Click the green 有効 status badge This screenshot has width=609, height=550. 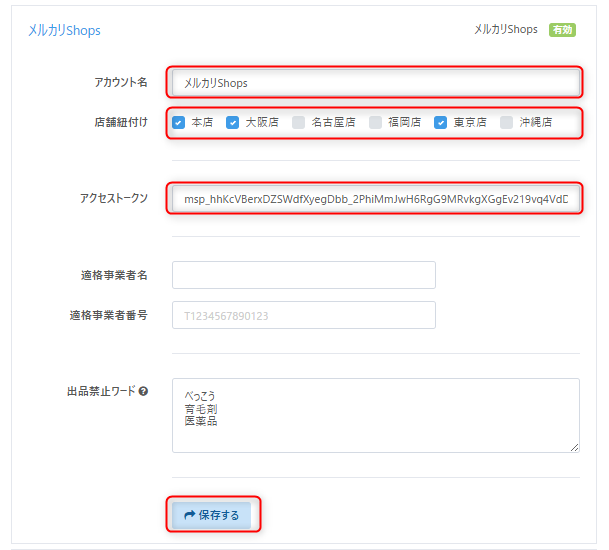562,30
